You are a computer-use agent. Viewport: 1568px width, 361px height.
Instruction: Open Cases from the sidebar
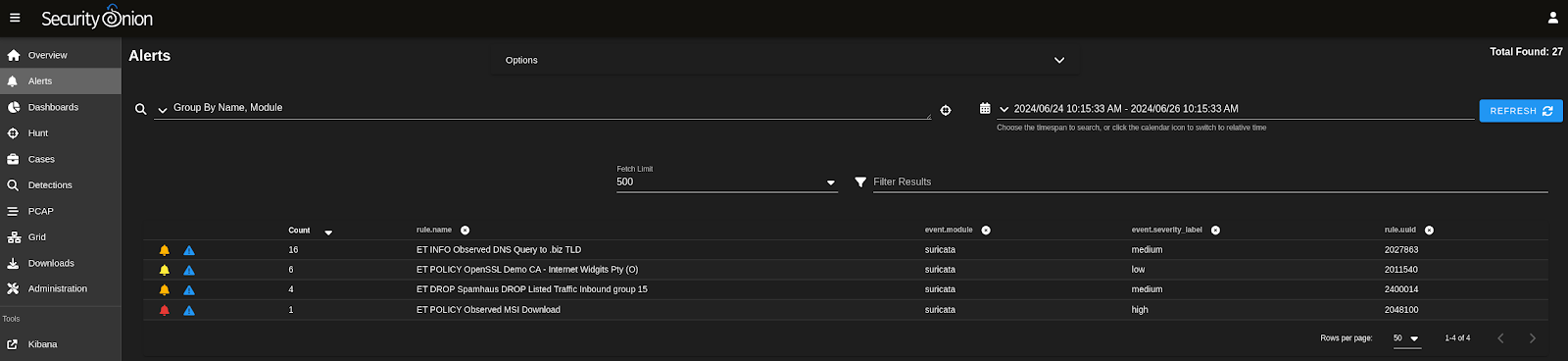61,159
